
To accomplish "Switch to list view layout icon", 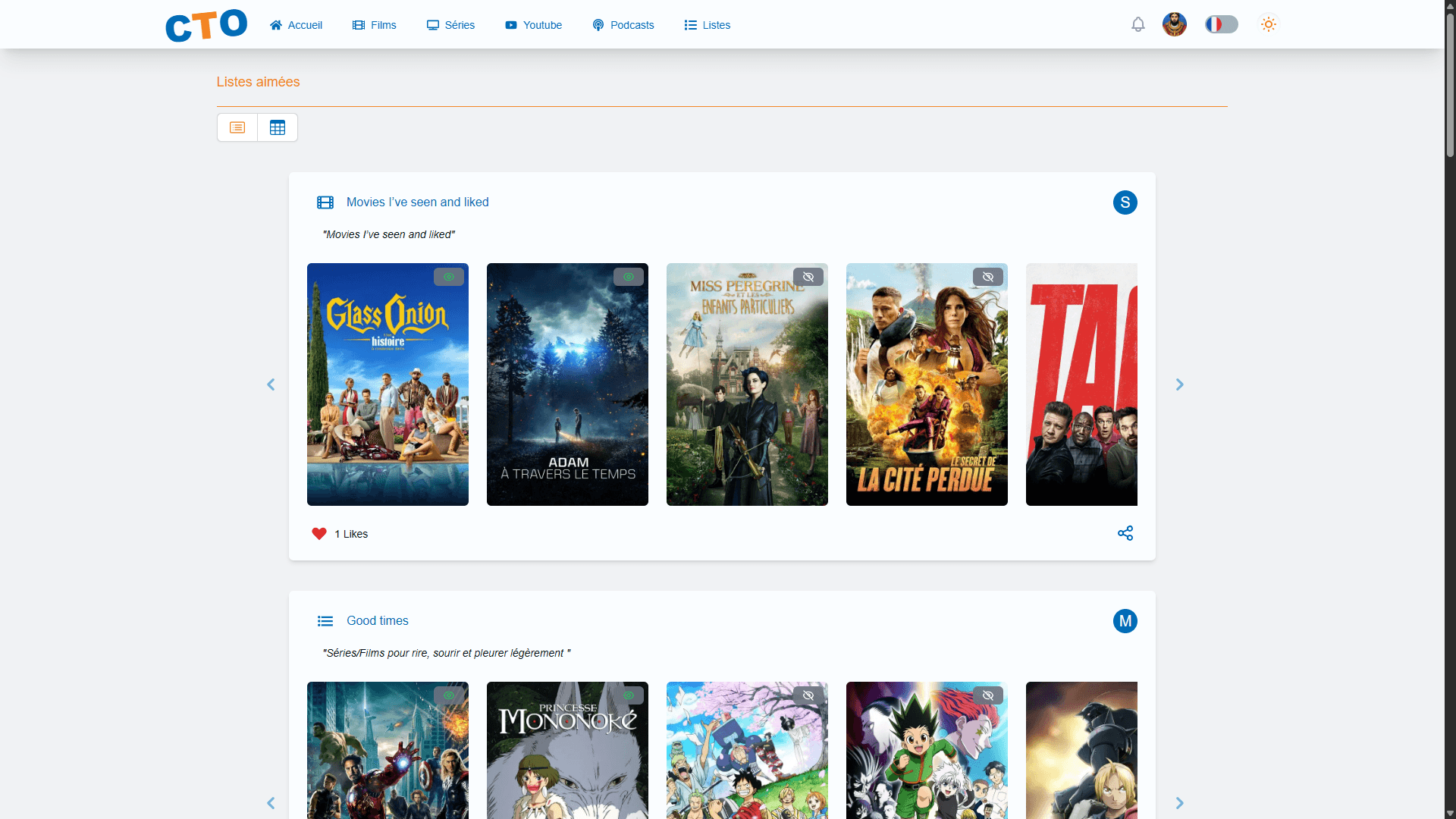I will pyautogui.click(x=237, y=127).
